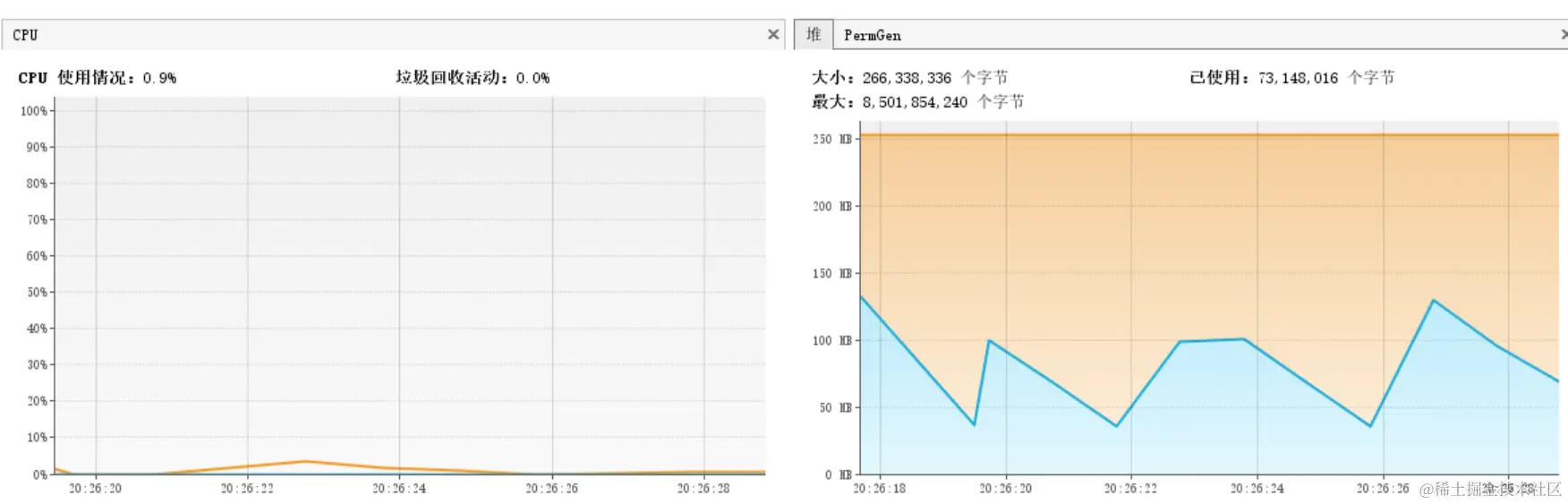This screenshot has width=1568, height=504.
Task: Close the heap panel at right edge
Action: [1563, 35]
